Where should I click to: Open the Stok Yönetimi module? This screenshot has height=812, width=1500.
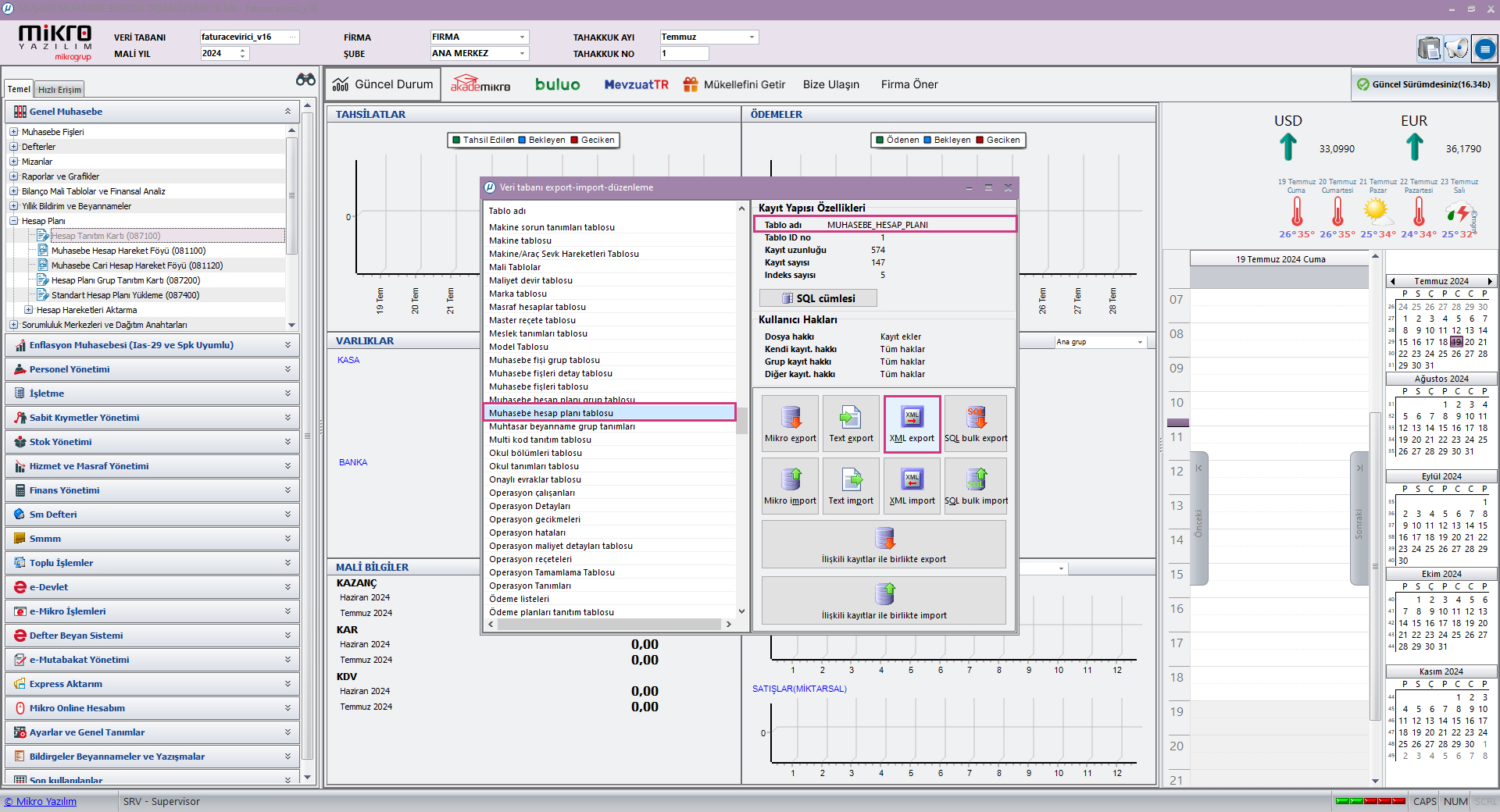152,442
